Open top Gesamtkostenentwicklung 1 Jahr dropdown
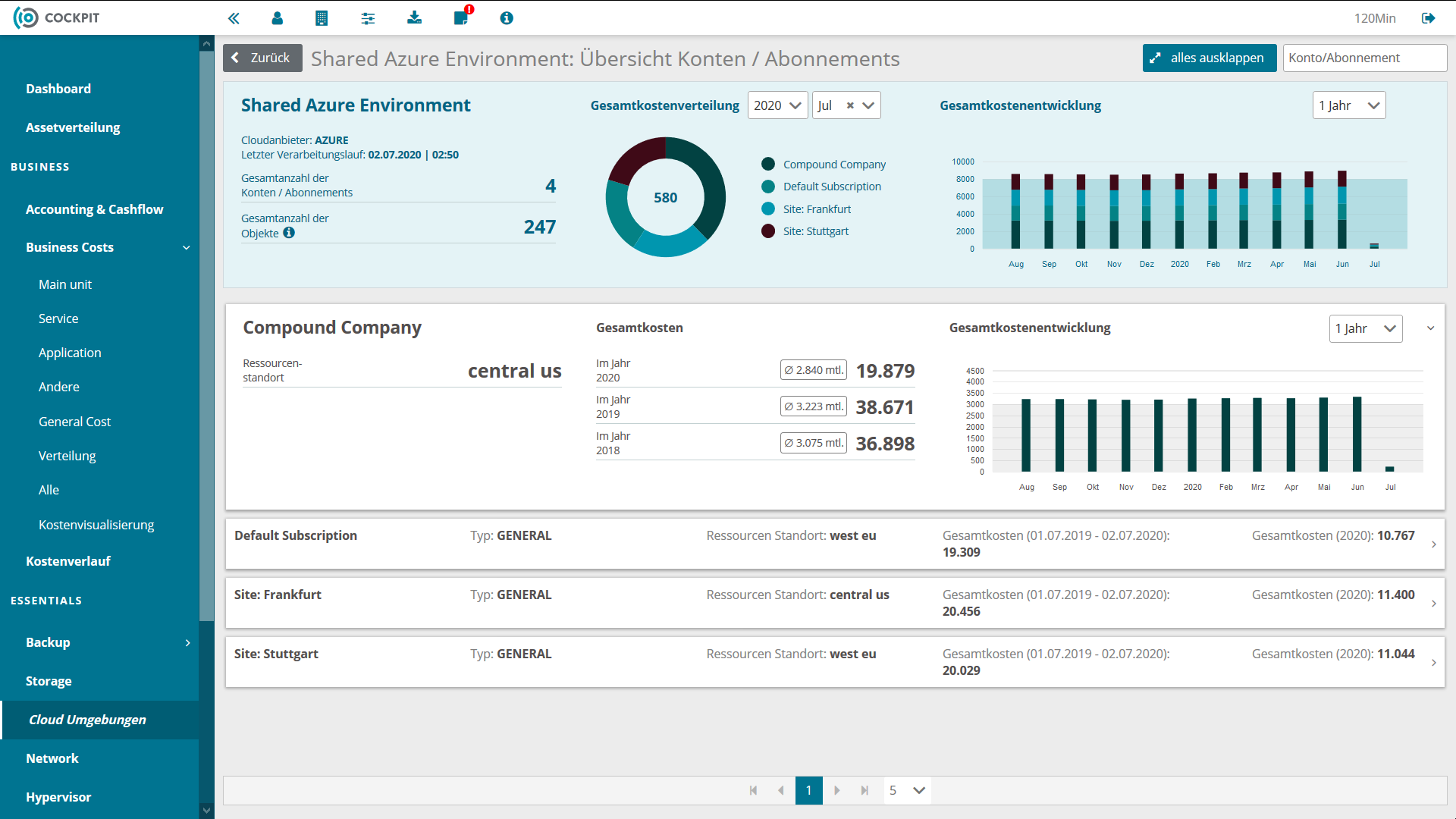This screenshot has width=1456, height=819. coord(1349,105)
